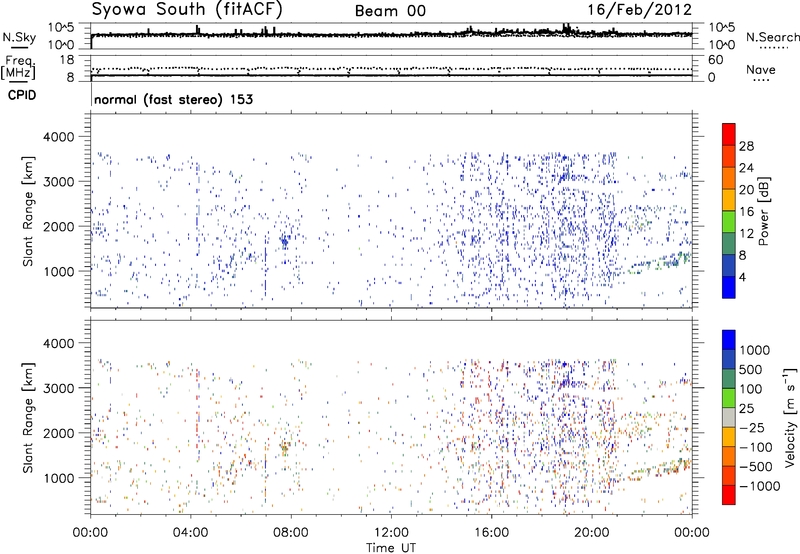Click the '12:00' time axis tick
800x554 pixels.
[x=391, y=533]
